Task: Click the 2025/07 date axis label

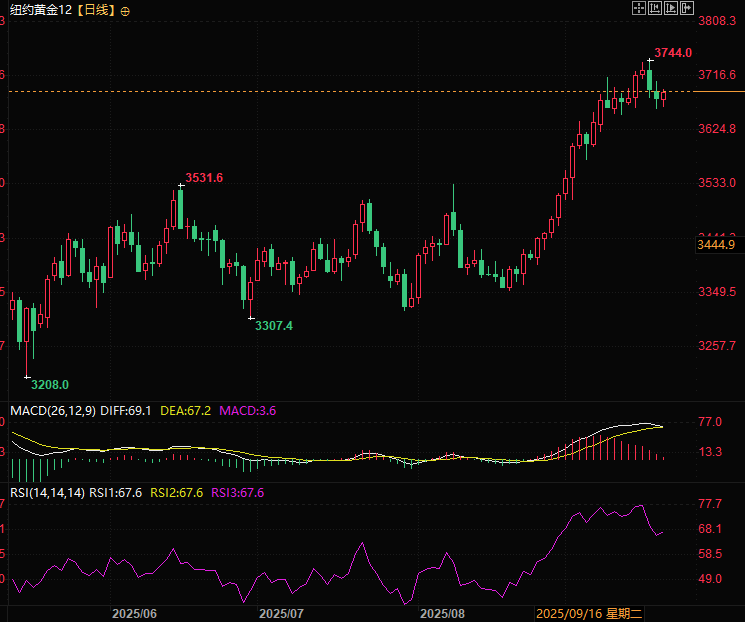Action: pyautogui.click(x=281, y=613)
